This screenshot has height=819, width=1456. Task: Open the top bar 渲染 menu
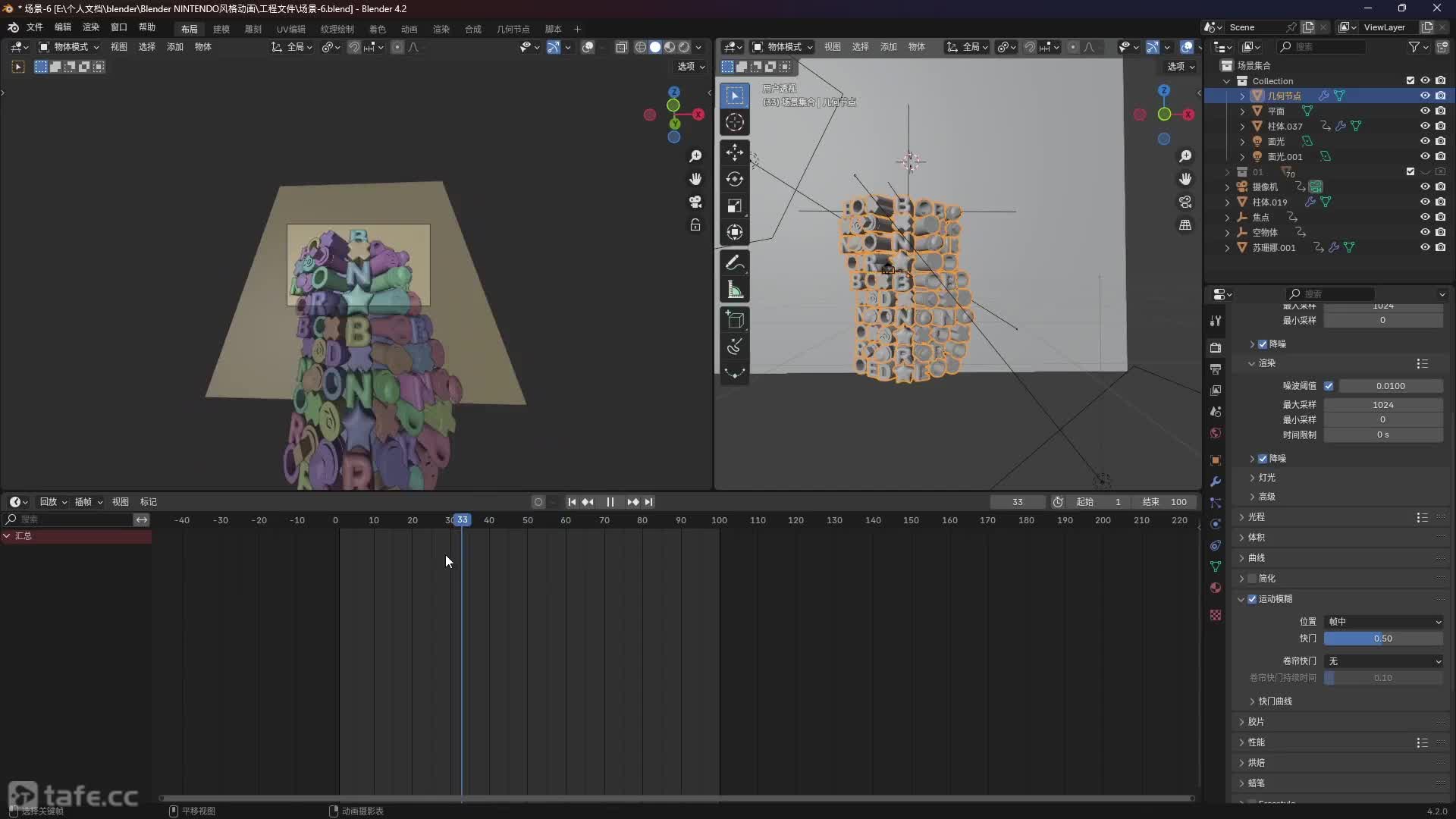click(91, 27)
